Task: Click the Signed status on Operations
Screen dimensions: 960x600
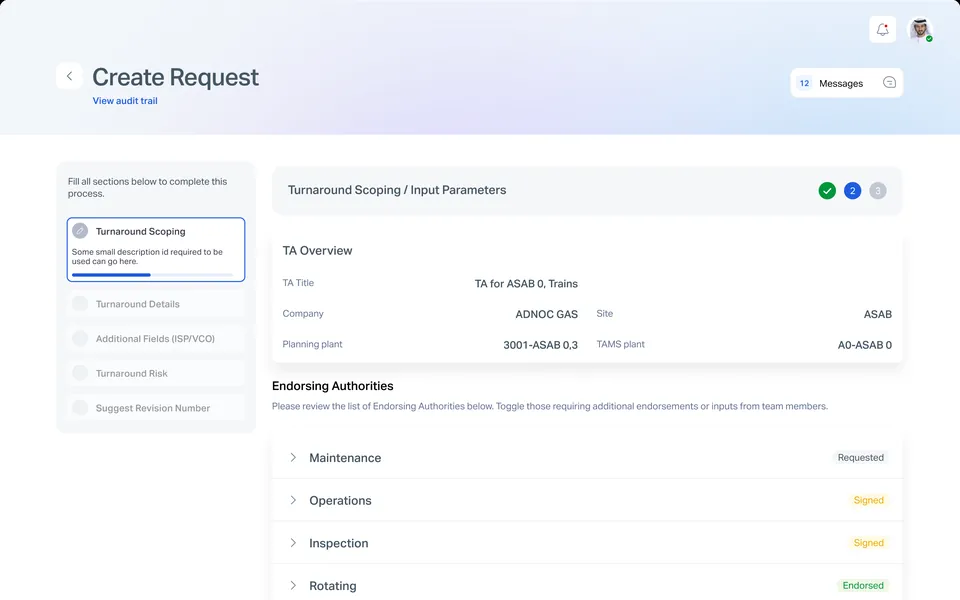Action: pos(868,500)
